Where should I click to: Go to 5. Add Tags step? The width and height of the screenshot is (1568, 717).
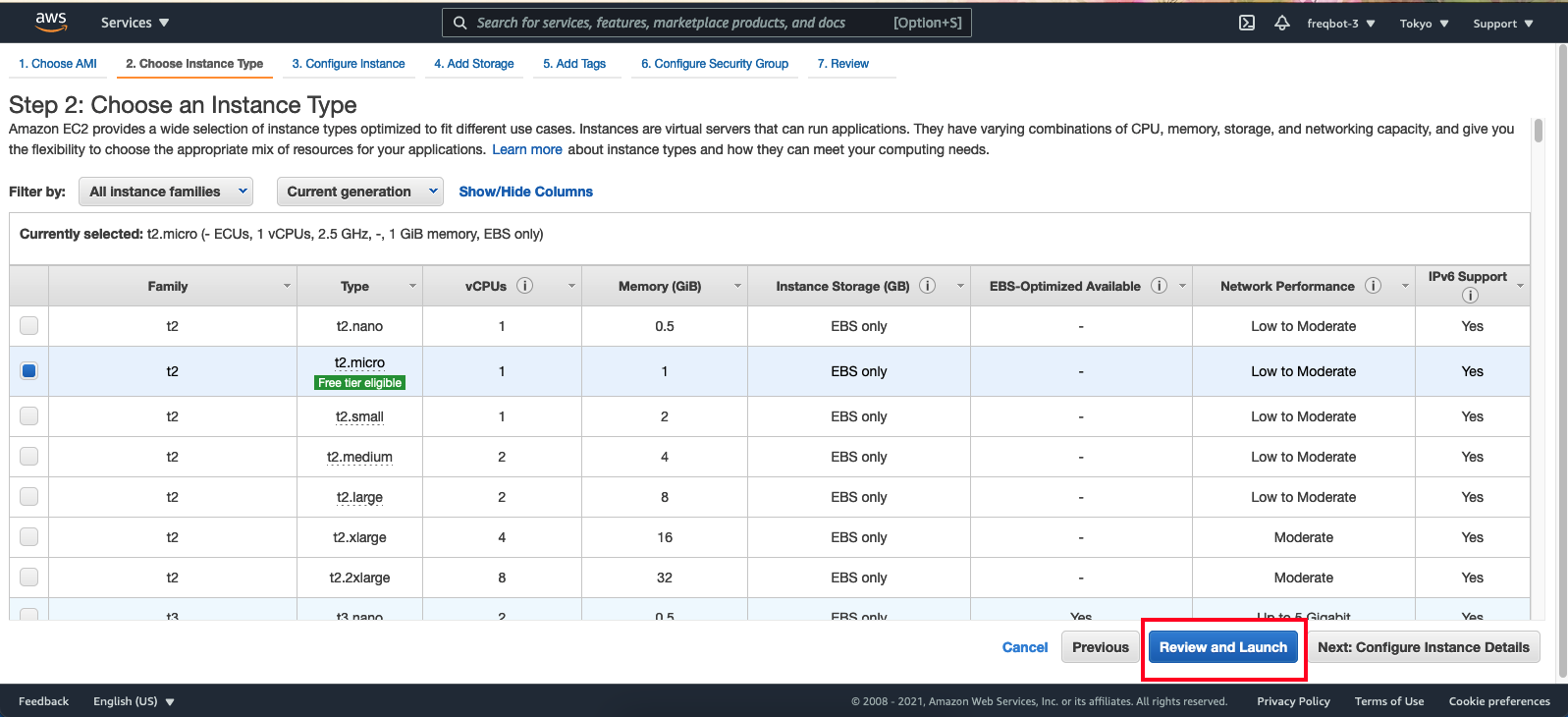pos(574,64)
